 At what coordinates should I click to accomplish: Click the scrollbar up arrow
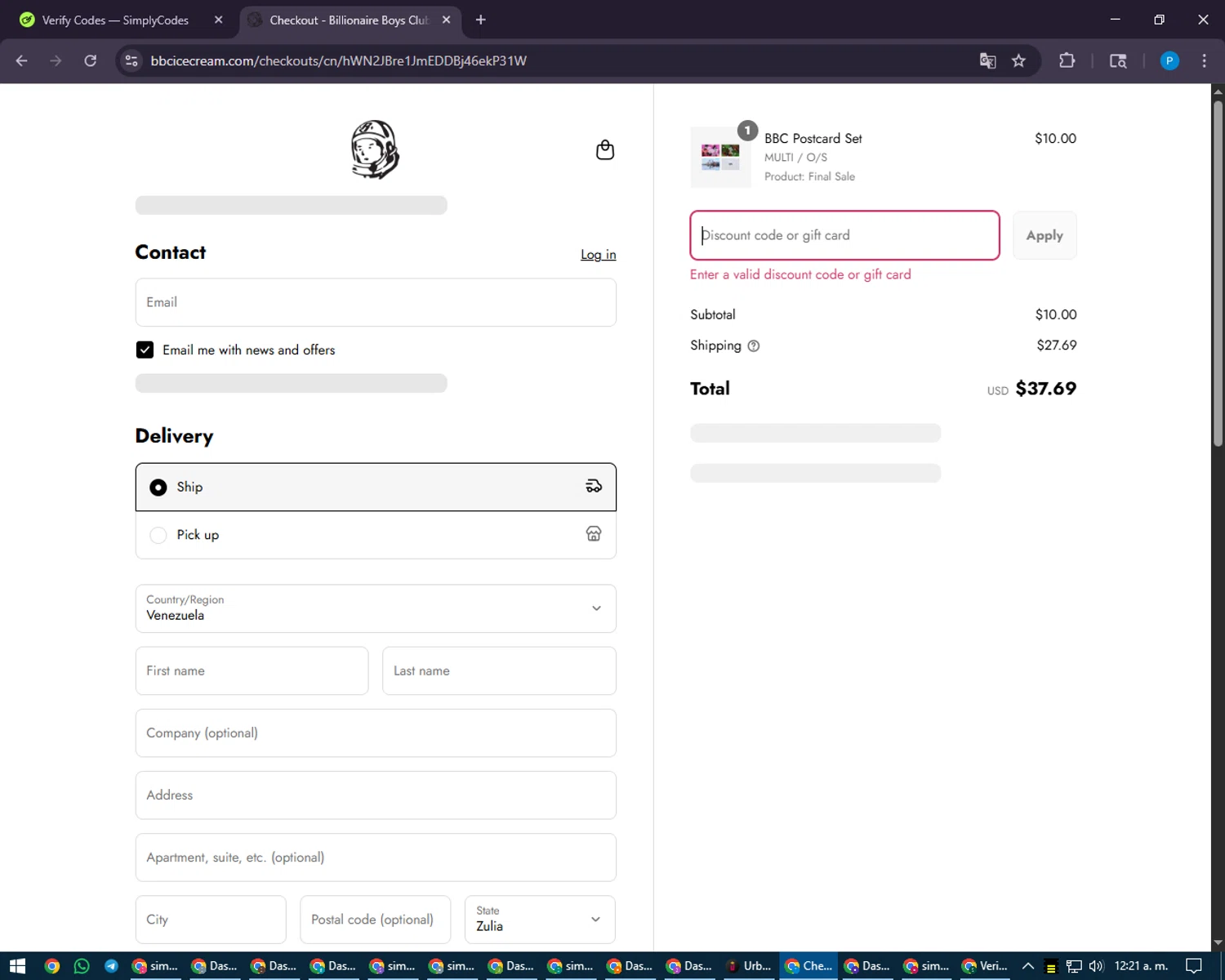(1218, 91)
